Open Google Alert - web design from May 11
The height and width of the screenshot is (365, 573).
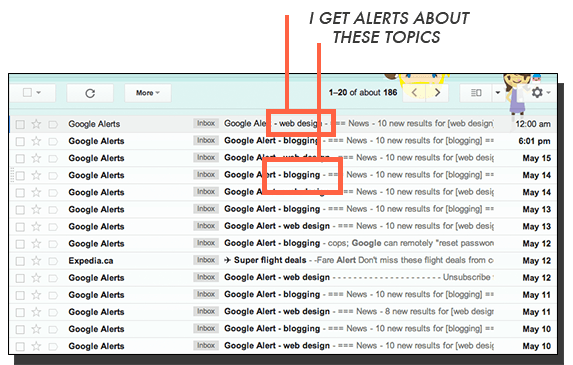click(x=277, y=311)
